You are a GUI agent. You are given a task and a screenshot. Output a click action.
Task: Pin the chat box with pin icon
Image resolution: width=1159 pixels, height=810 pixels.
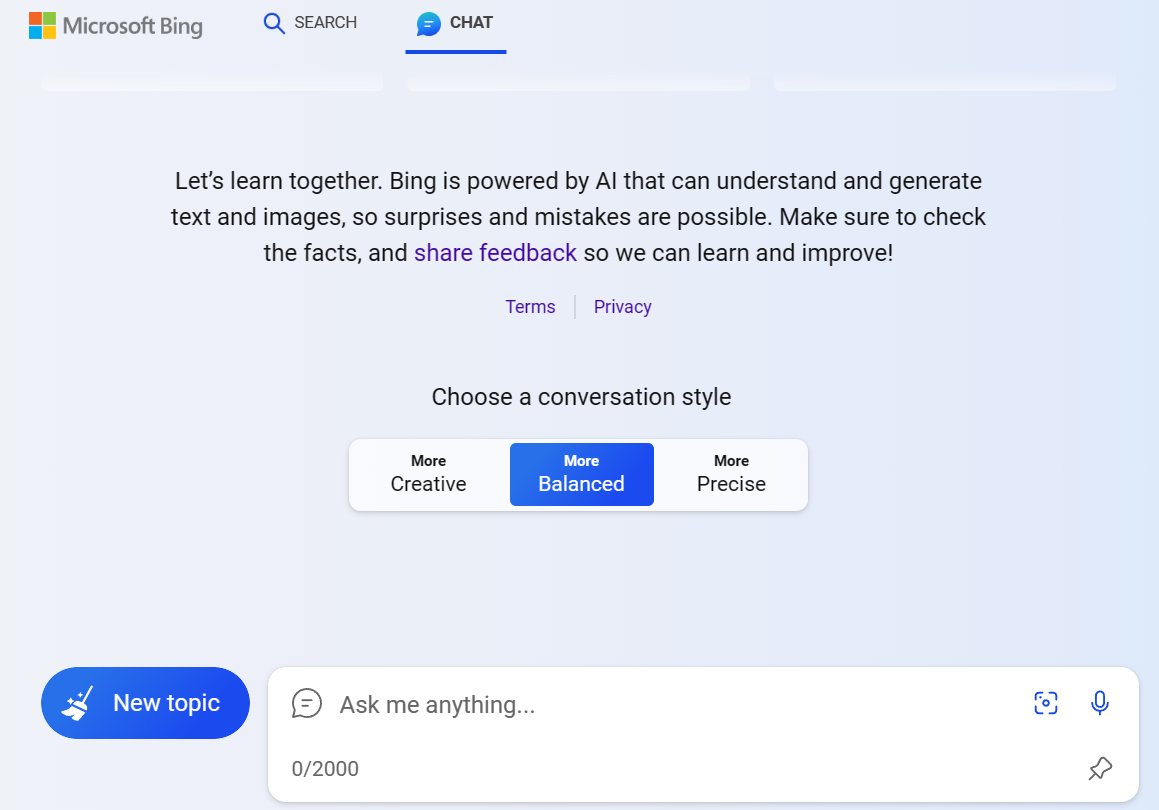(x=1100, y=769)
